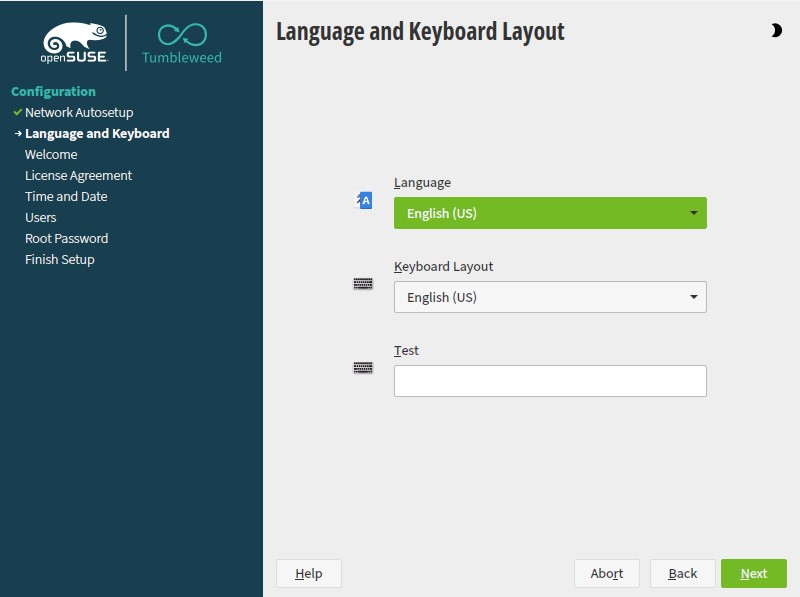Click the language translate icon
Viewport: 800px width, 597px height.
click(x=364, y=200)
